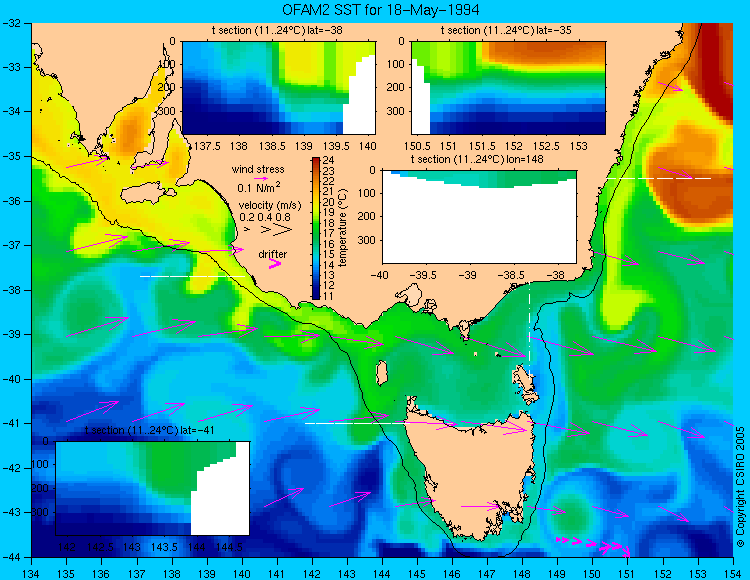Viewport: 750px width, 580px height.
Task: Click the "t section (11..24°C) lon=148" heading
Action: click(477, 159)
